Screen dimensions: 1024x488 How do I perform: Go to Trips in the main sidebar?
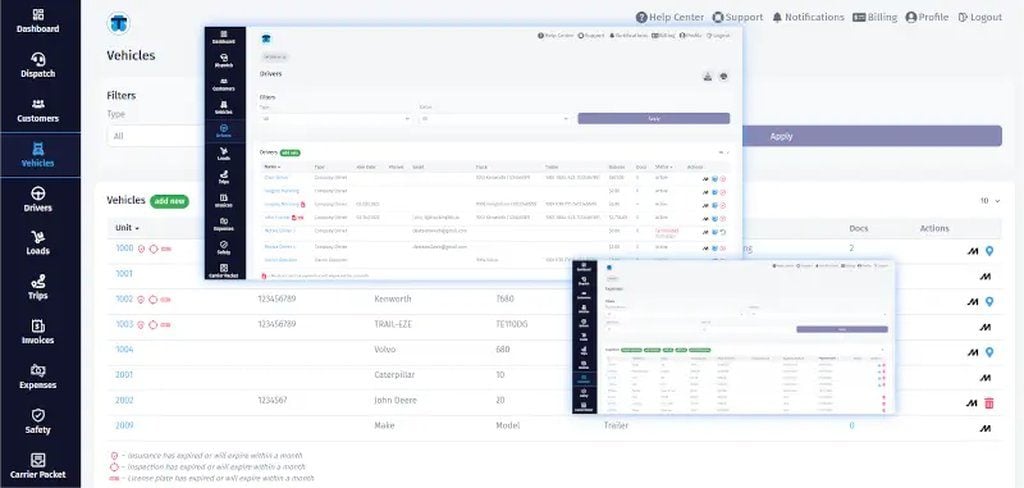pyautogui.click(x=38, y=287)
